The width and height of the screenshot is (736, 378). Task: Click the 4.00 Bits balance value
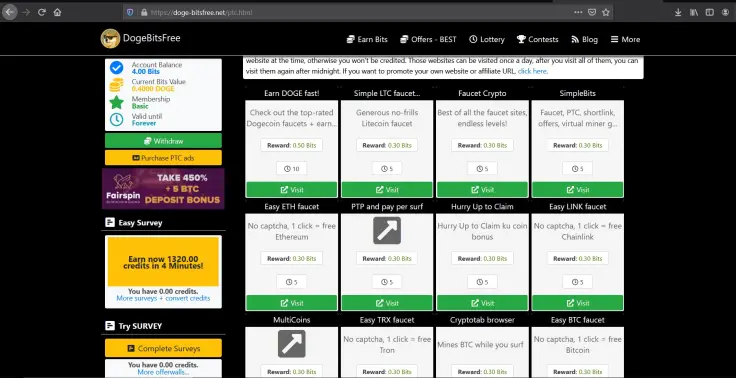[x=146, y=72]
